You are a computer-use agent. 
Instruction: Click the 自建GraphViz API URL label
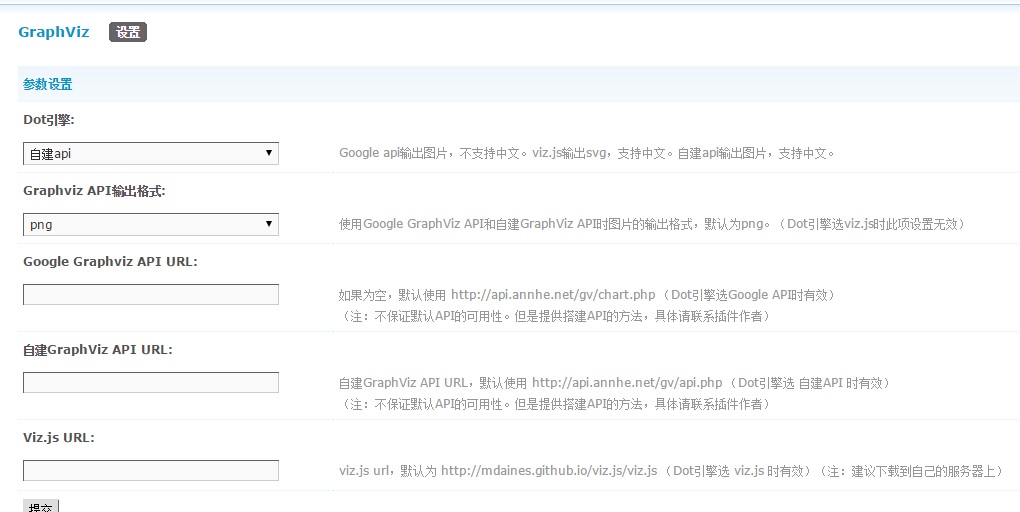coord(98,350)
